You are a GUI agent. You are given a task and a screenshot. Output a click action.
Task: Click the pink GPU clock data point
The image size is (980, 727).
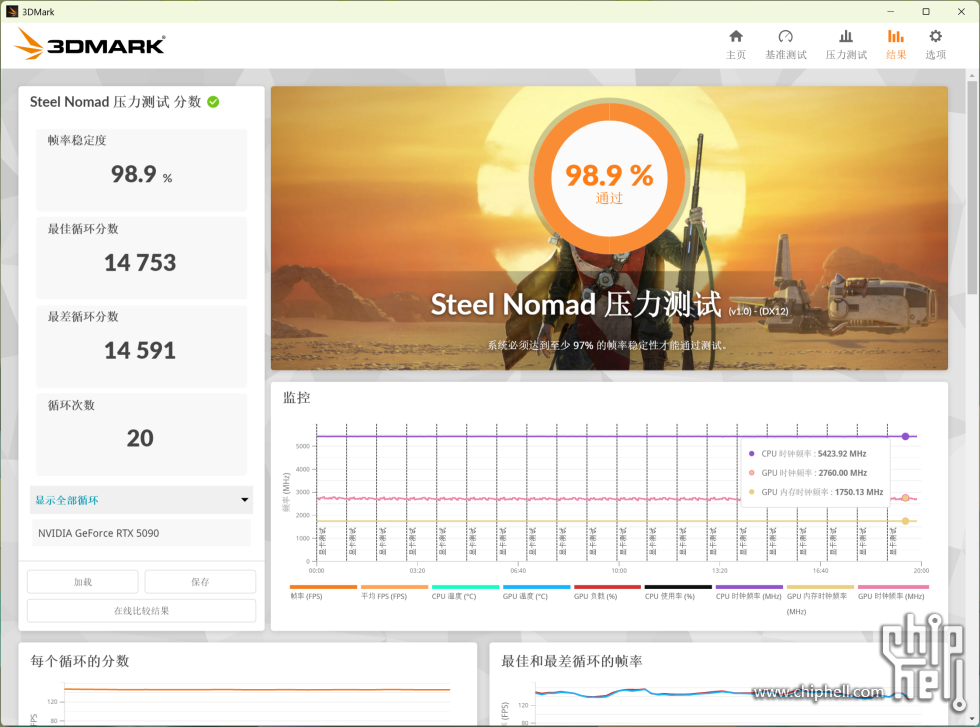pyautogui.click(x=905, y=498)
